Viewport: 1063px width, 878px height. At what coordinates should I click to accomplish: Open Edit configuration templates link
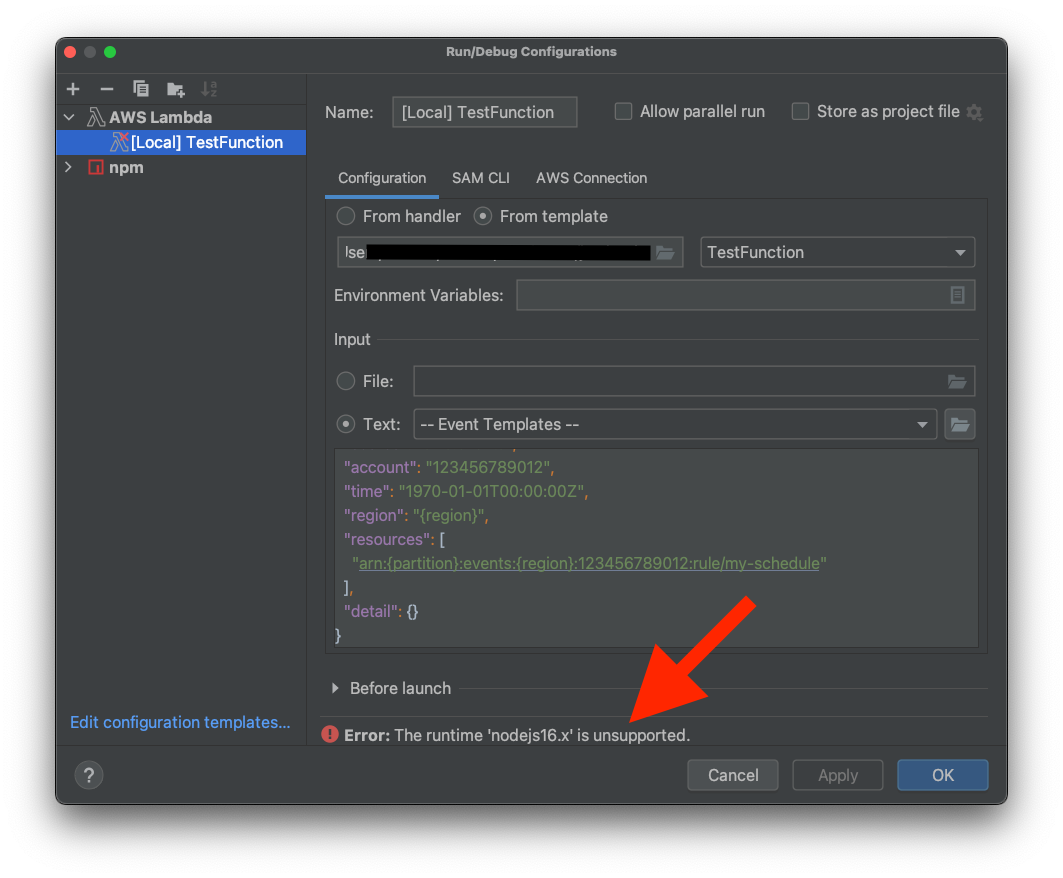click(x=180, y=722)
